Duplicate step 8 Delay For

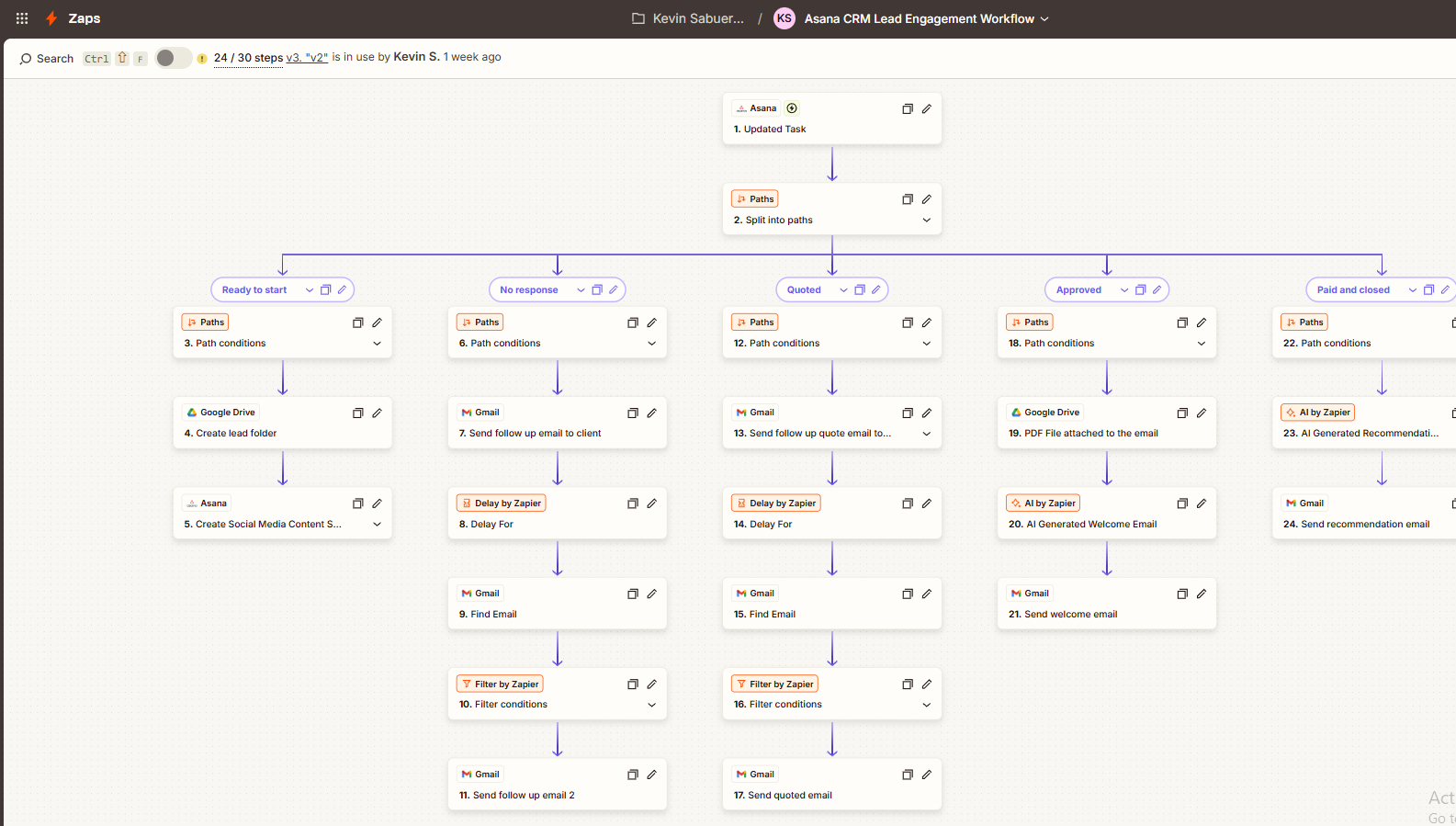pyautogui.click(x=633, y=504)
